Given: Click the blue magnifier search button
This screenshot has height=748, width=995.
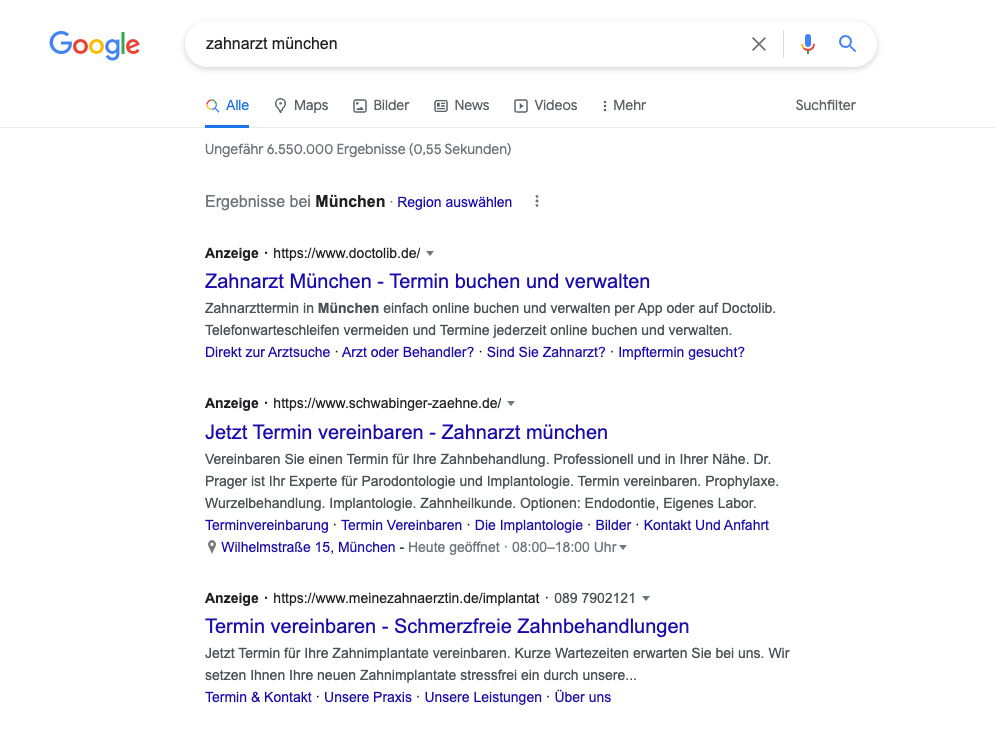Looking at the screenshot, I should click(x=847, y=44).
